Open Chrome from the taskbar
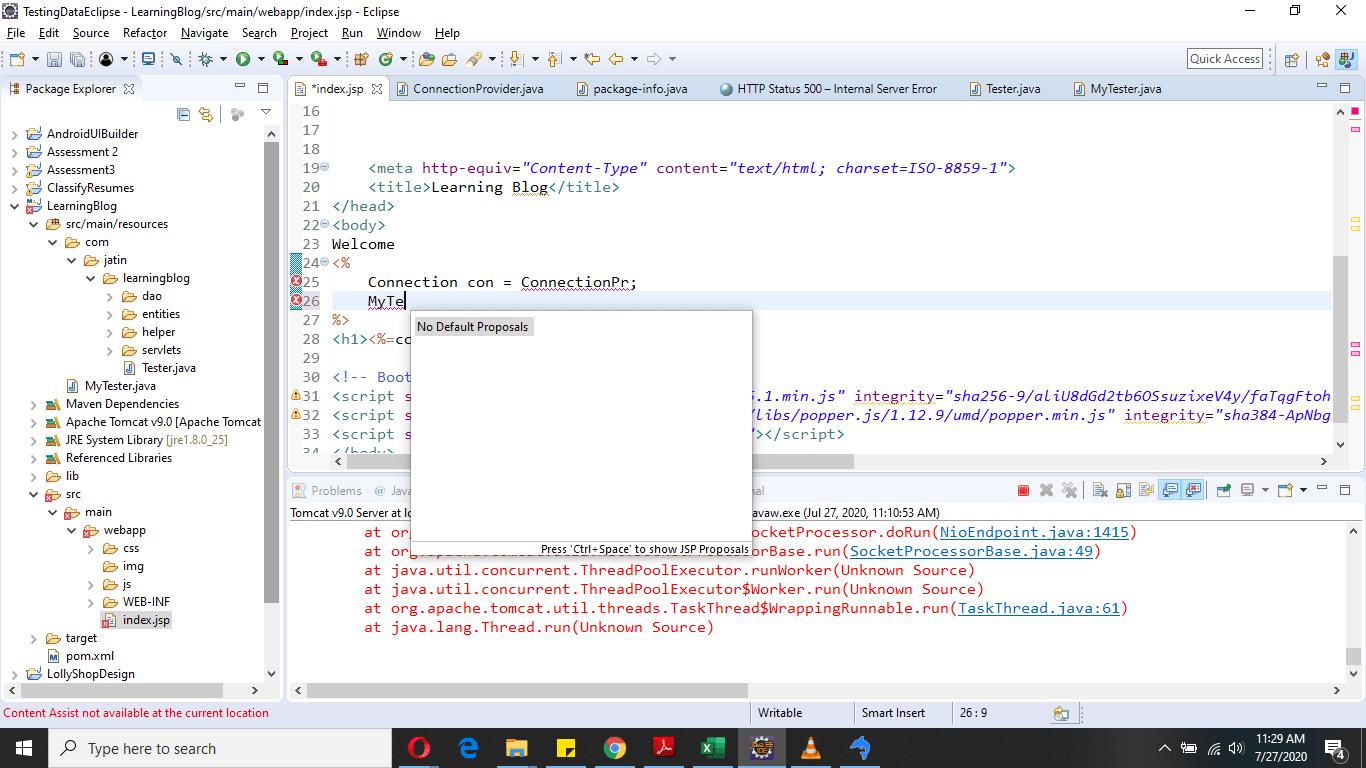Screen dimensions: 1366x768 614,747
